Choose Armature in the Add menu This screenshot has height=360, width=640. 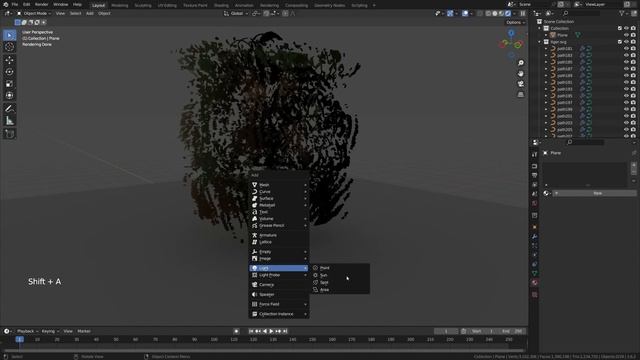(x=279, y=235)
